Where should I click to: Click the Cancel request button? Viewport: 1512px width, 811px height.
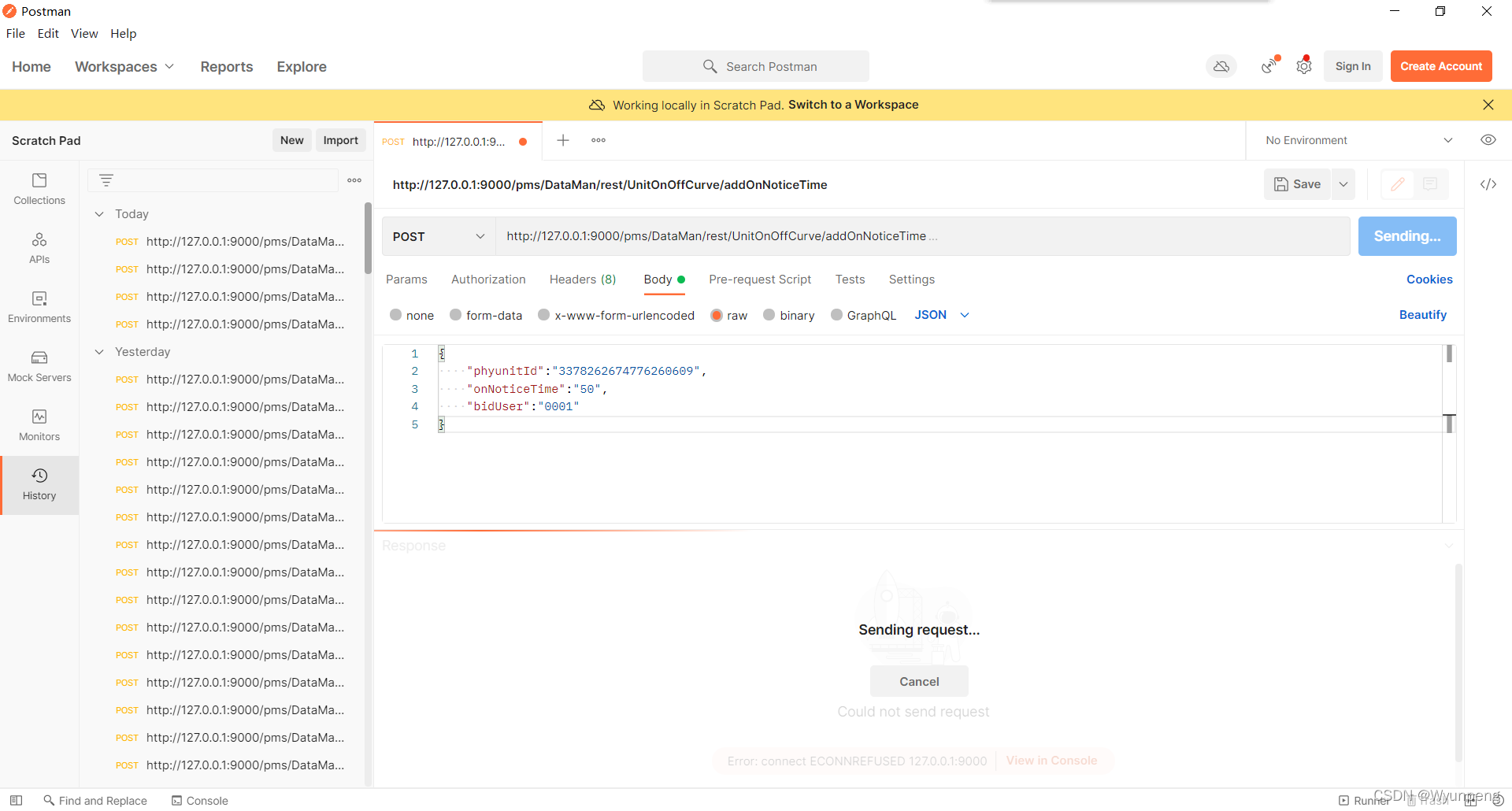919,682
